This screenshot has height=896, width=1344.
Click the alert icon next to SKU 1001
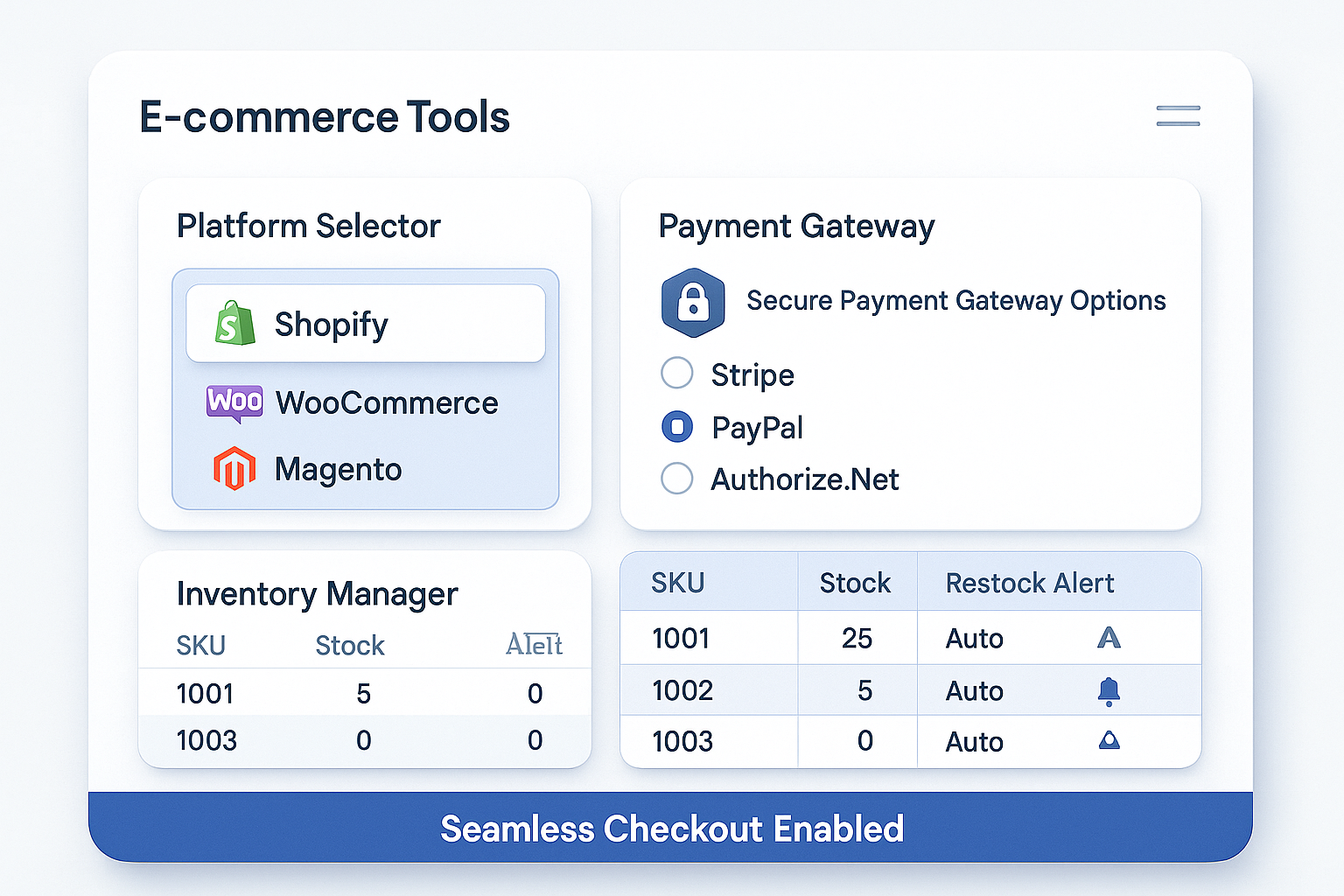coord(1108,638)
